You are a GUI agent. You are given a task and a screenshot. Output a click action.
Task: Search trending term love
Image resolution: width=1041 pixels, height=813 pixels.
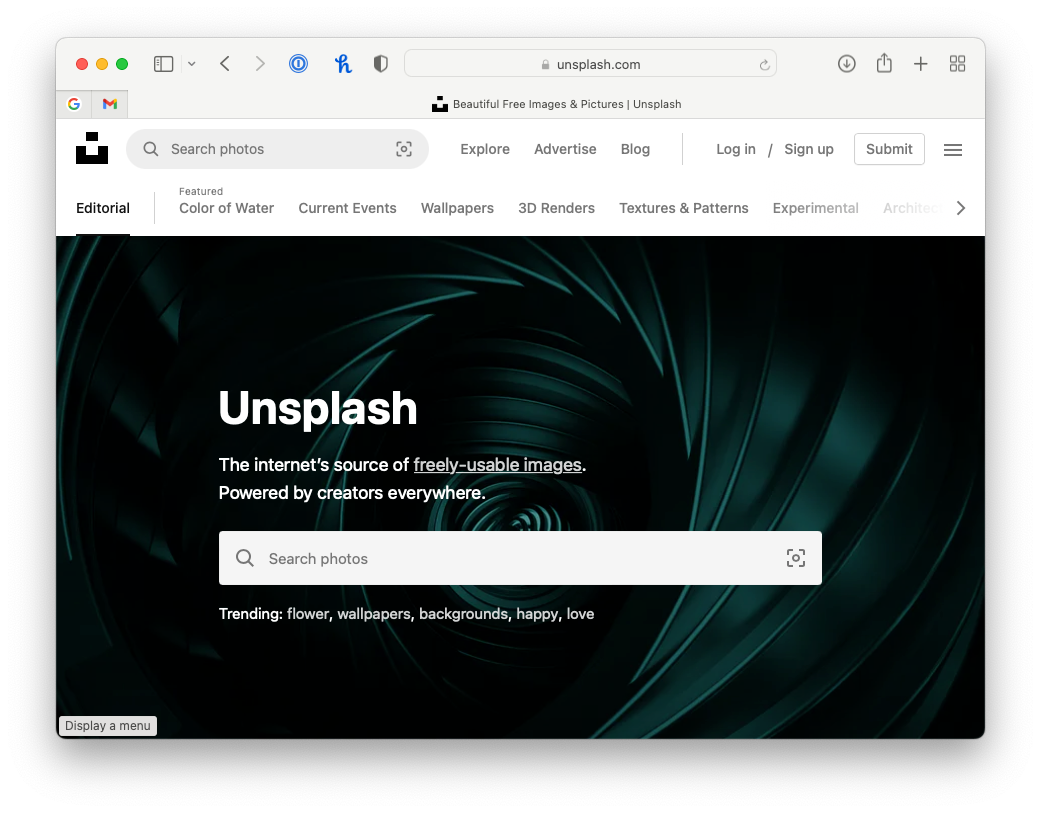coord(580,614)
